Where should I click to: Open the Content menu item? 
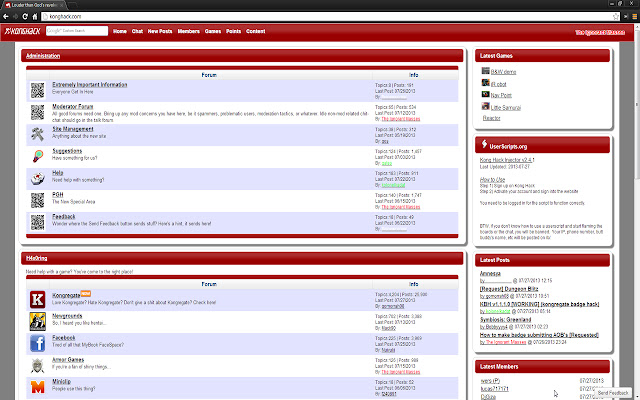click(256, 31)
